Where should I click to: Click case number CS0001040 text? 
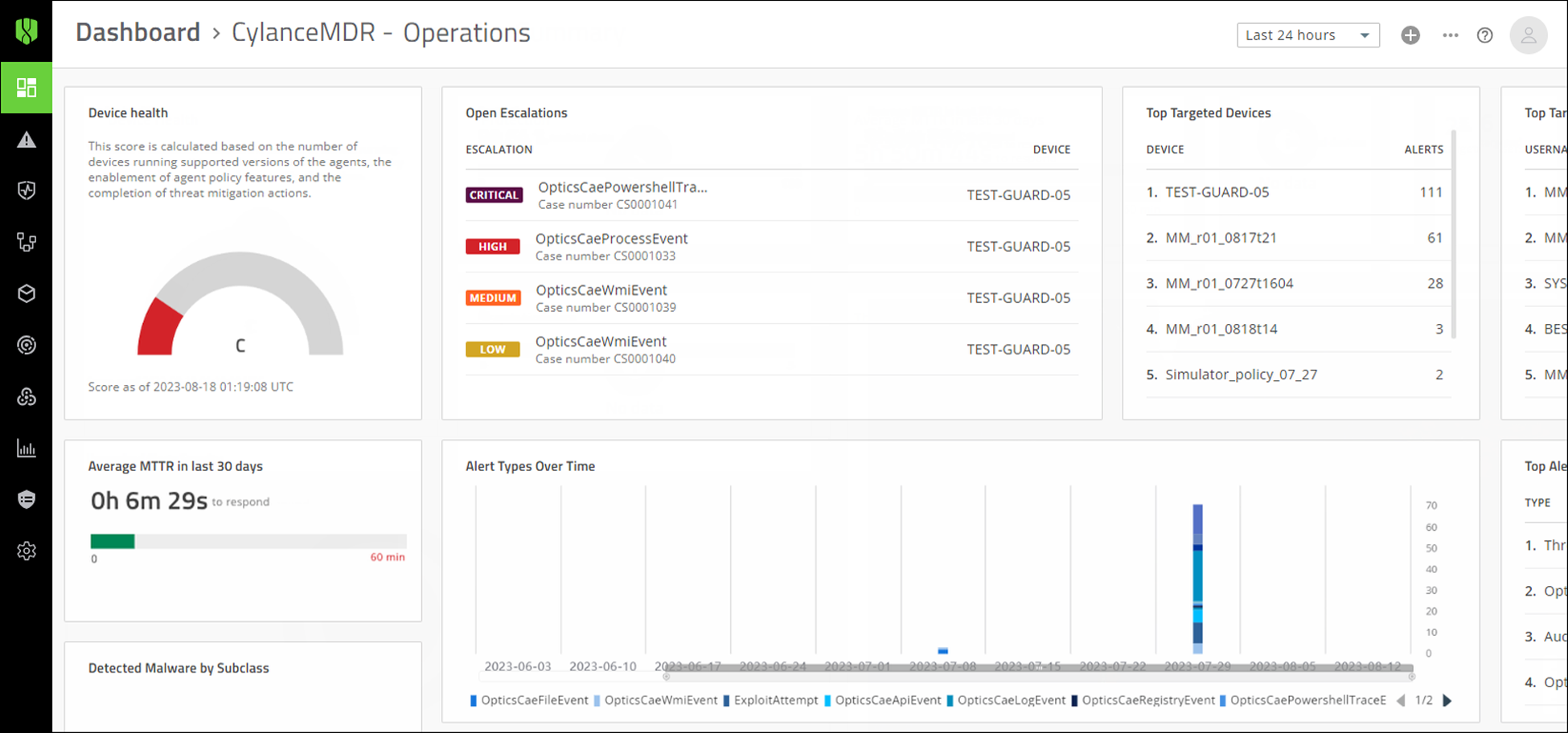tap(605, 359)
